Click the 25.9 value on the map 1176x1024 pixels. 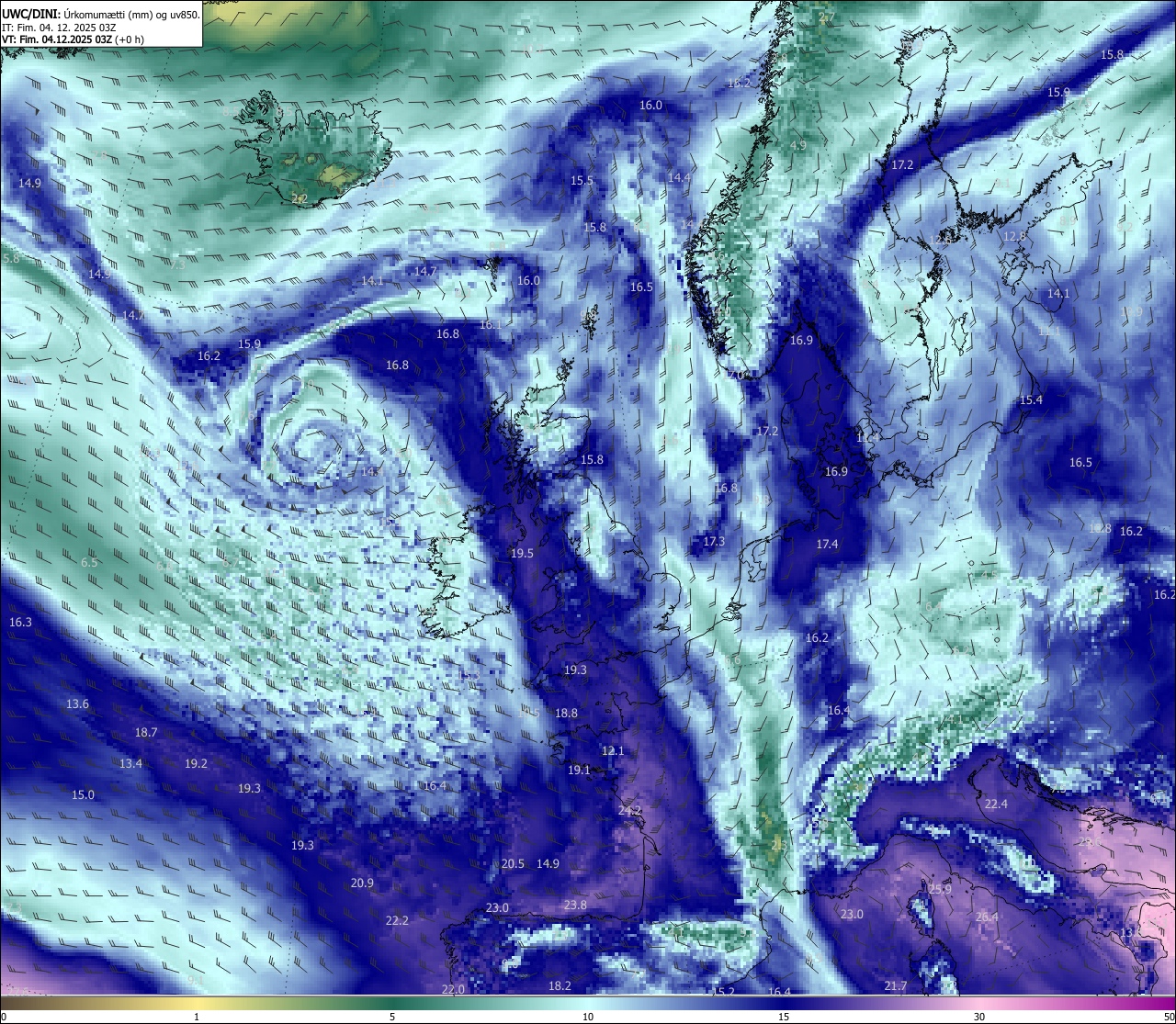940,890
